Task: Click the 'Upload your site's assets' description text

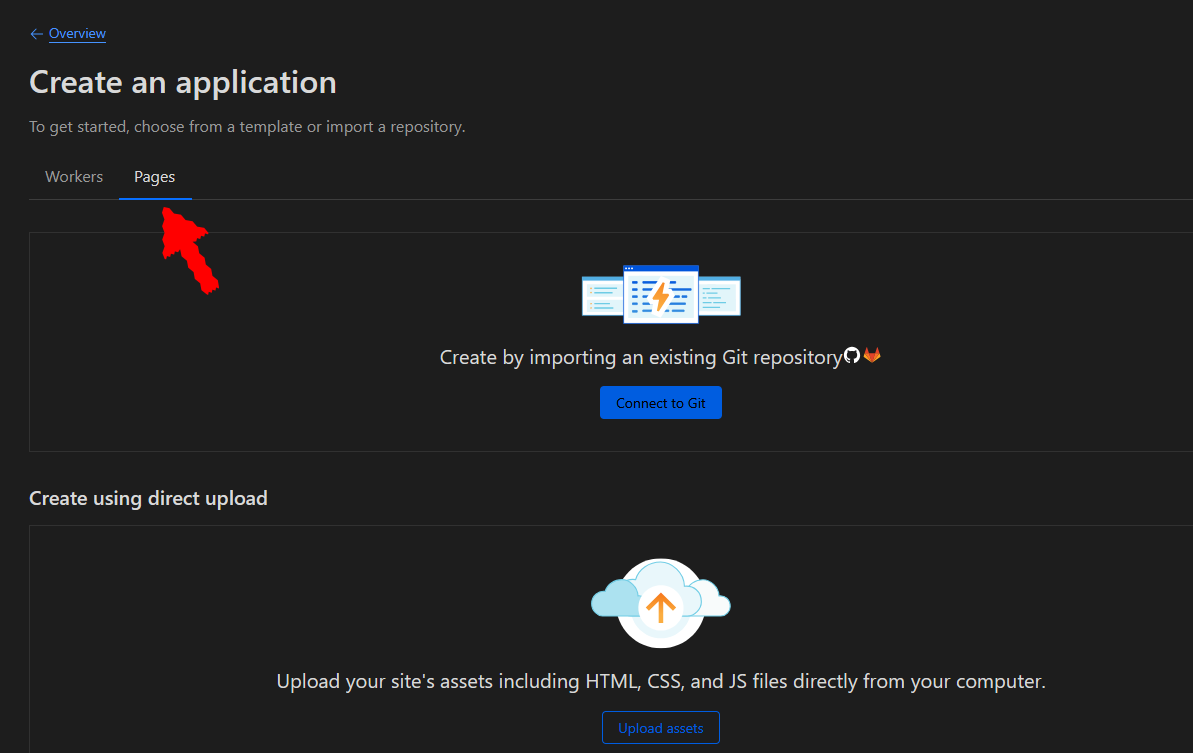Action: click(x=660, y=682)
